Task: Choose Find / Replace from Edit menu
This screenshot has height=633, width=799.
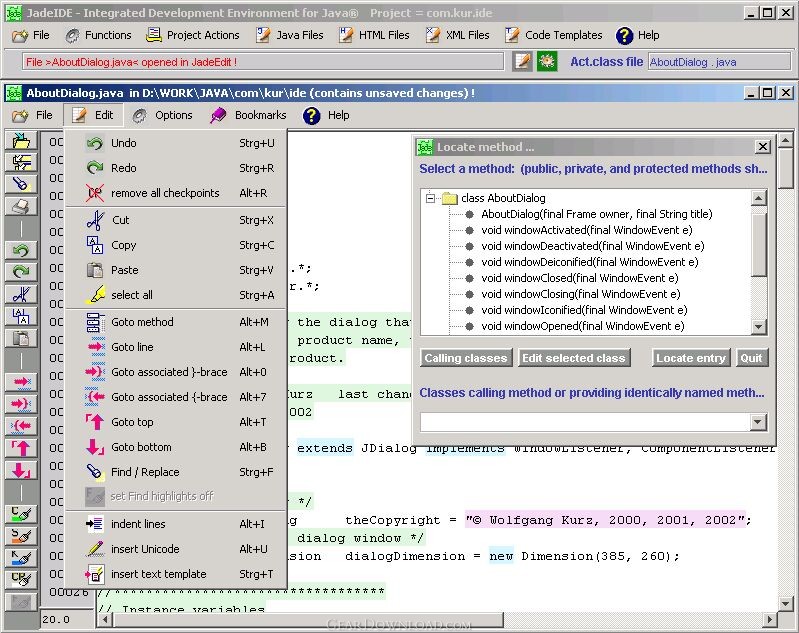Action: pyautogui.click(x=176, y=472)
